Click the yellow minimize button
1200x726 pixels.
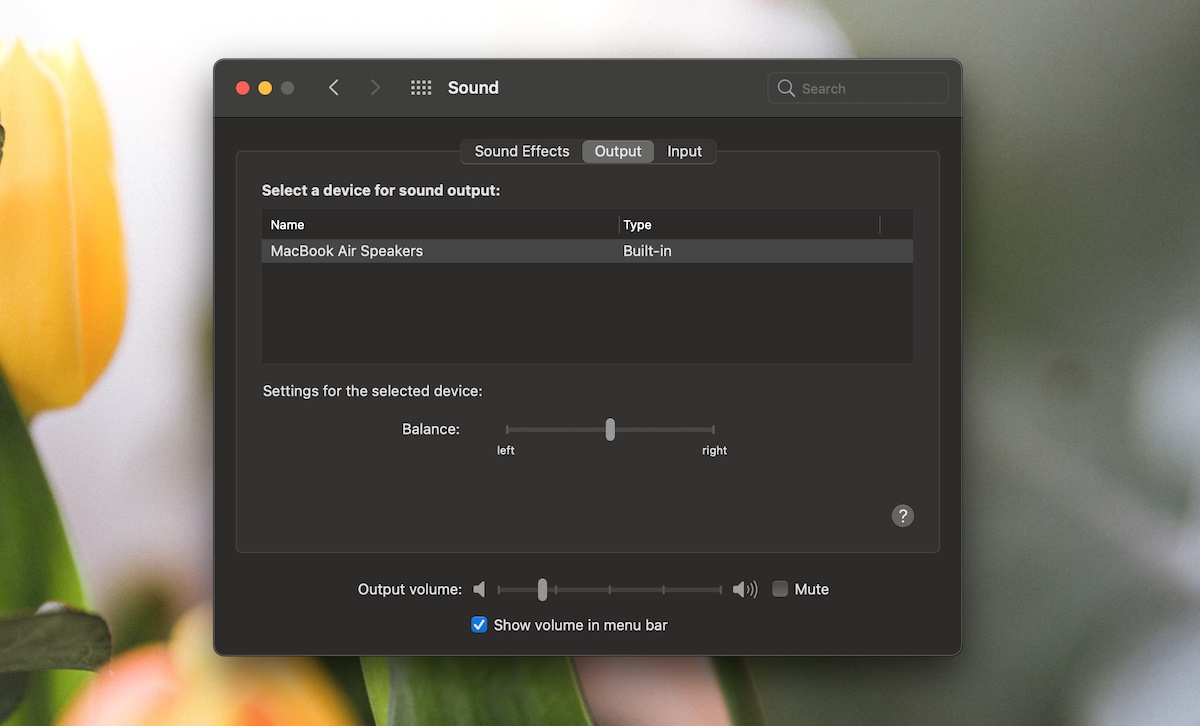tap(265, 87)
